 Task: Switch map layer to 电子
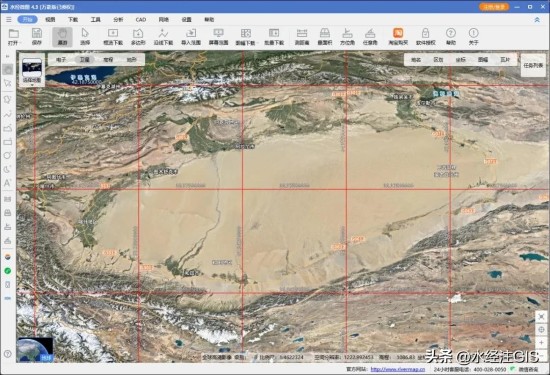coord(61,60)
